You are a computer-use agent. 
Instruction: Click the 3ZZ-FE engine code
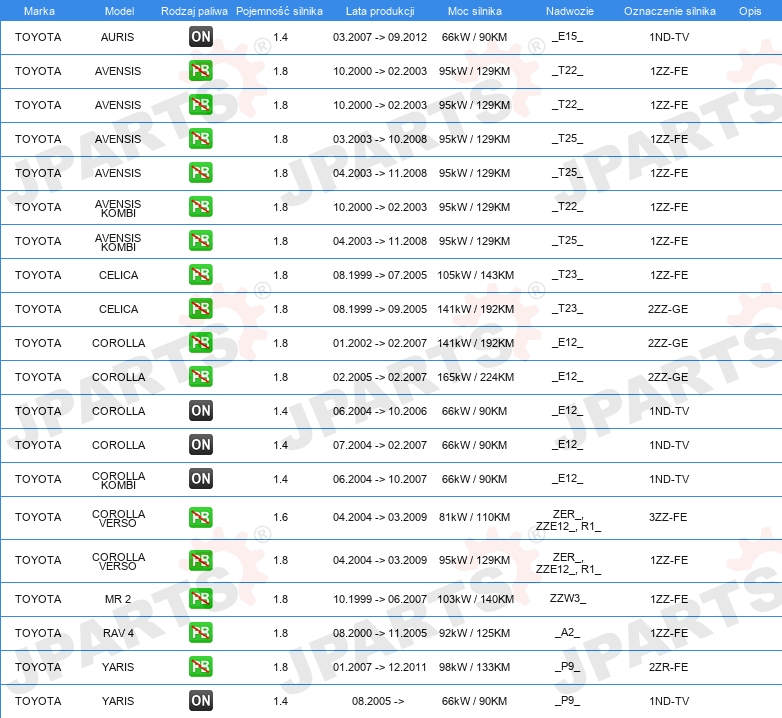[x=668, y=517]
